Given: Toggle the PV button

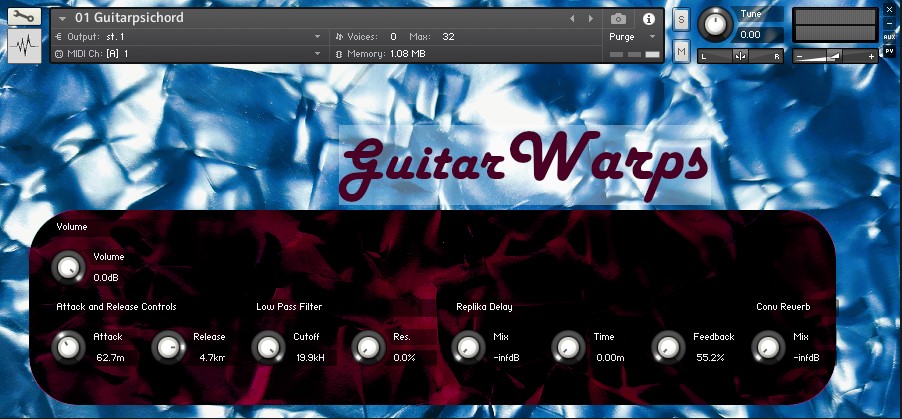Looking at the screenshot, I should (889, 51).
